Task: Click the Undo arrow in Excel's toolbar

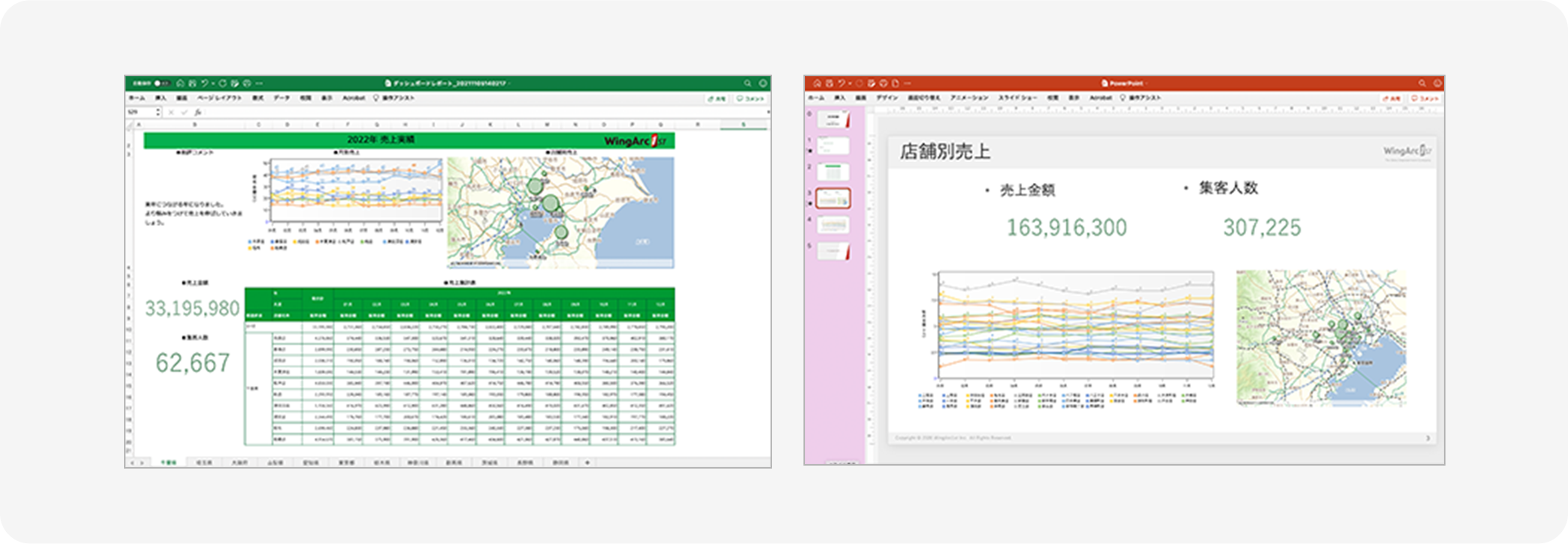Action: tap(205, 84)
